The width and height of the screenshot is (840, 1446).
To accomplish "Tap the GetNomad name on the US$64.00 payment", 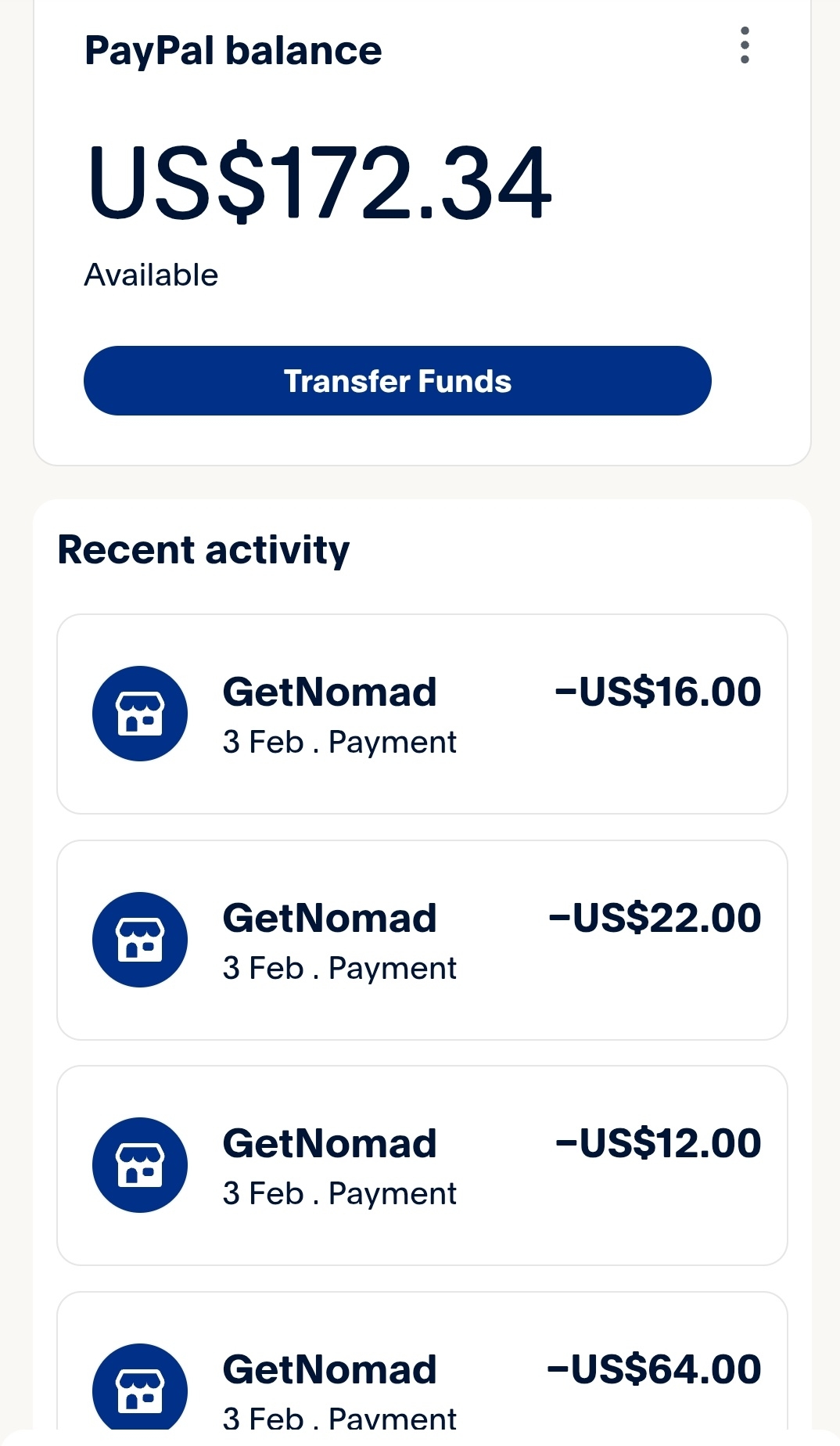I will 329,1370.
